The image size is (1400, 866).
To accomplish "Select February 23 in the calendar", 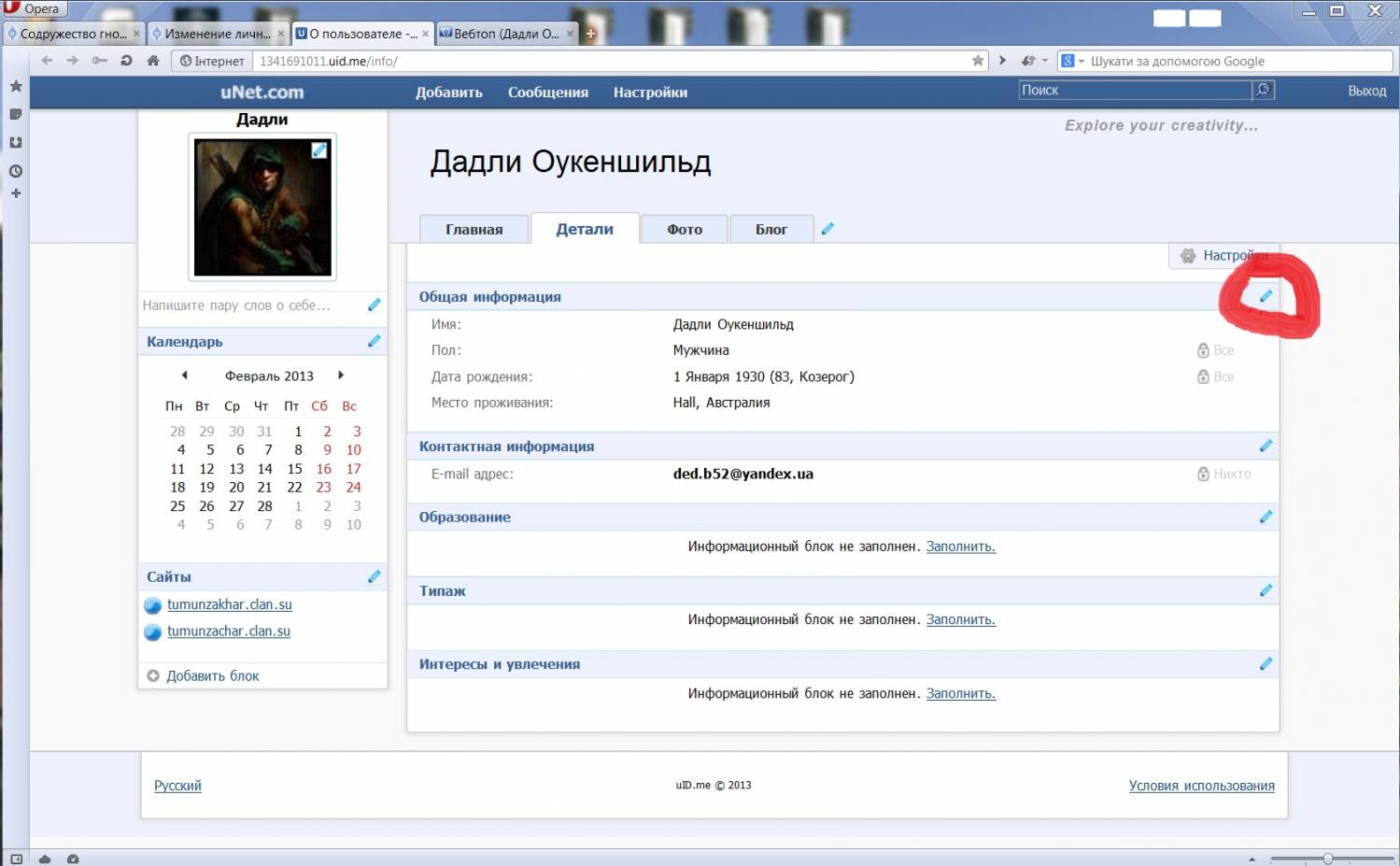I will (323, 487).
